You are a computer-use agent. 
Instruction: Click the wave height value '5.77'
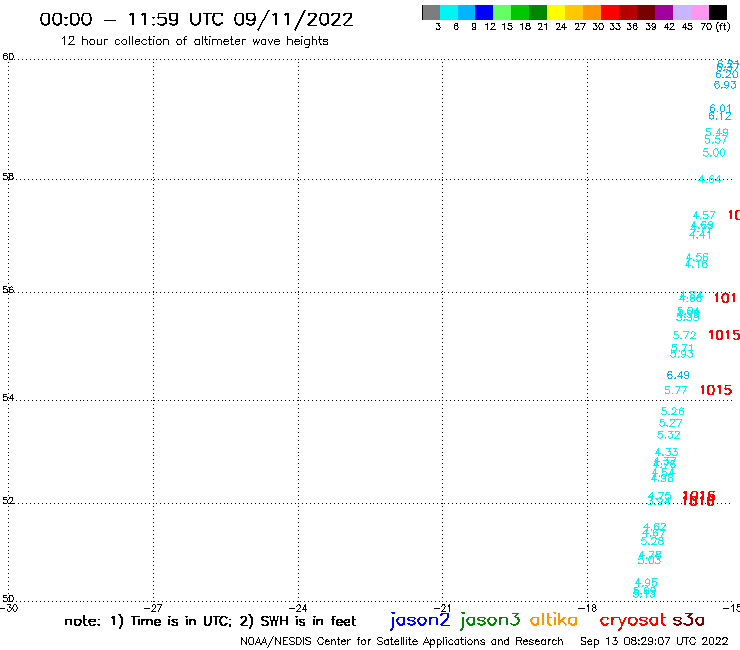point(676,390)
